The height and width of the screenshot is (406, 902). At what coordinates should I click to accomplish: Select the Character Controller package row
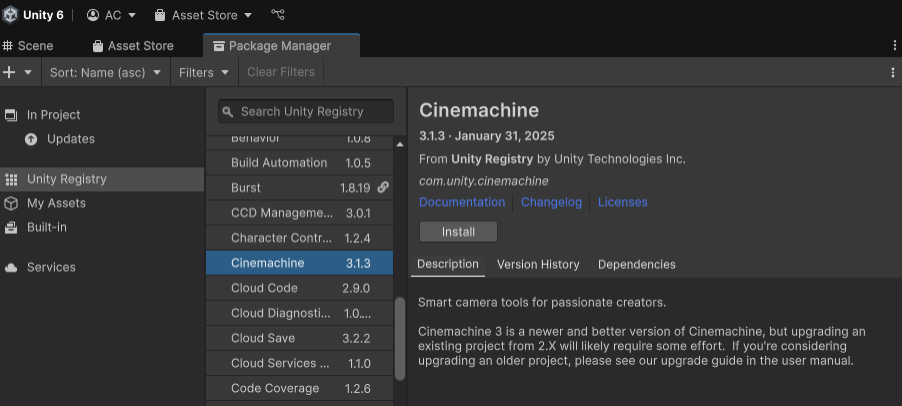(300, 238)
